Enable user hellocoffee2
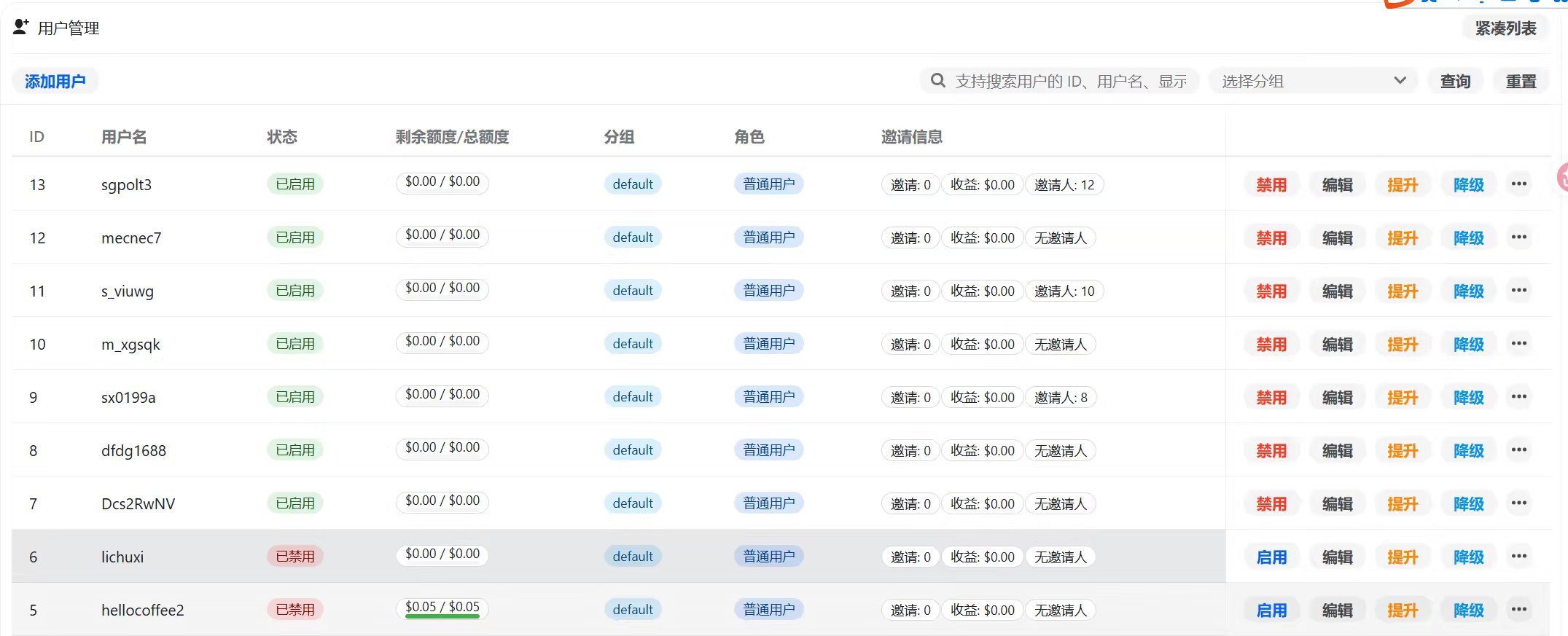Screen dimensions: 1568x636 click(1271, 611)
